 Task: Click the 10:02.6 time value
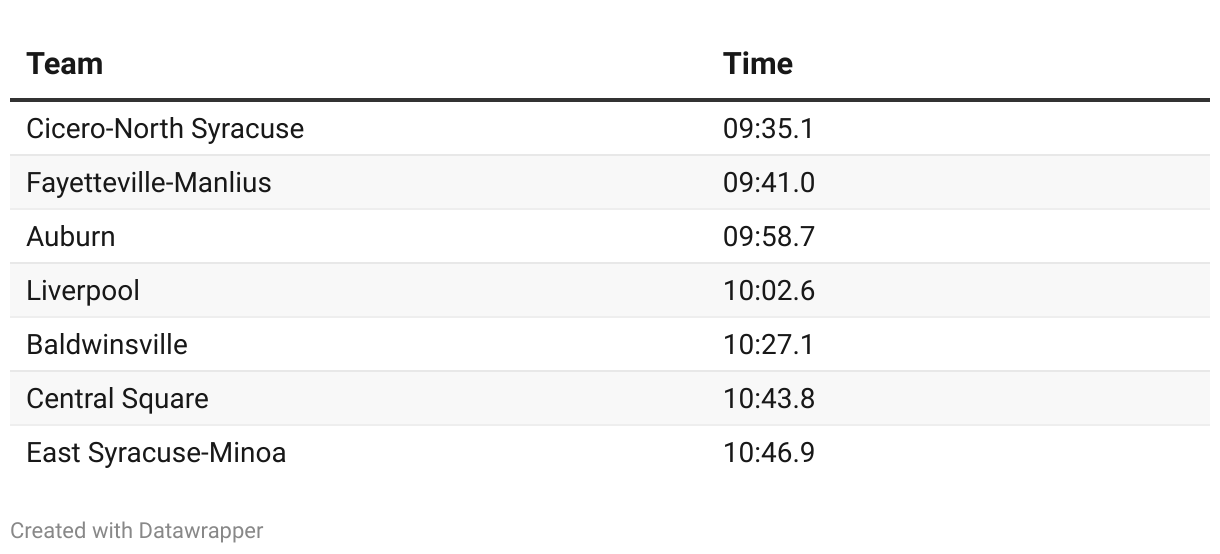[x=768, y=291]
